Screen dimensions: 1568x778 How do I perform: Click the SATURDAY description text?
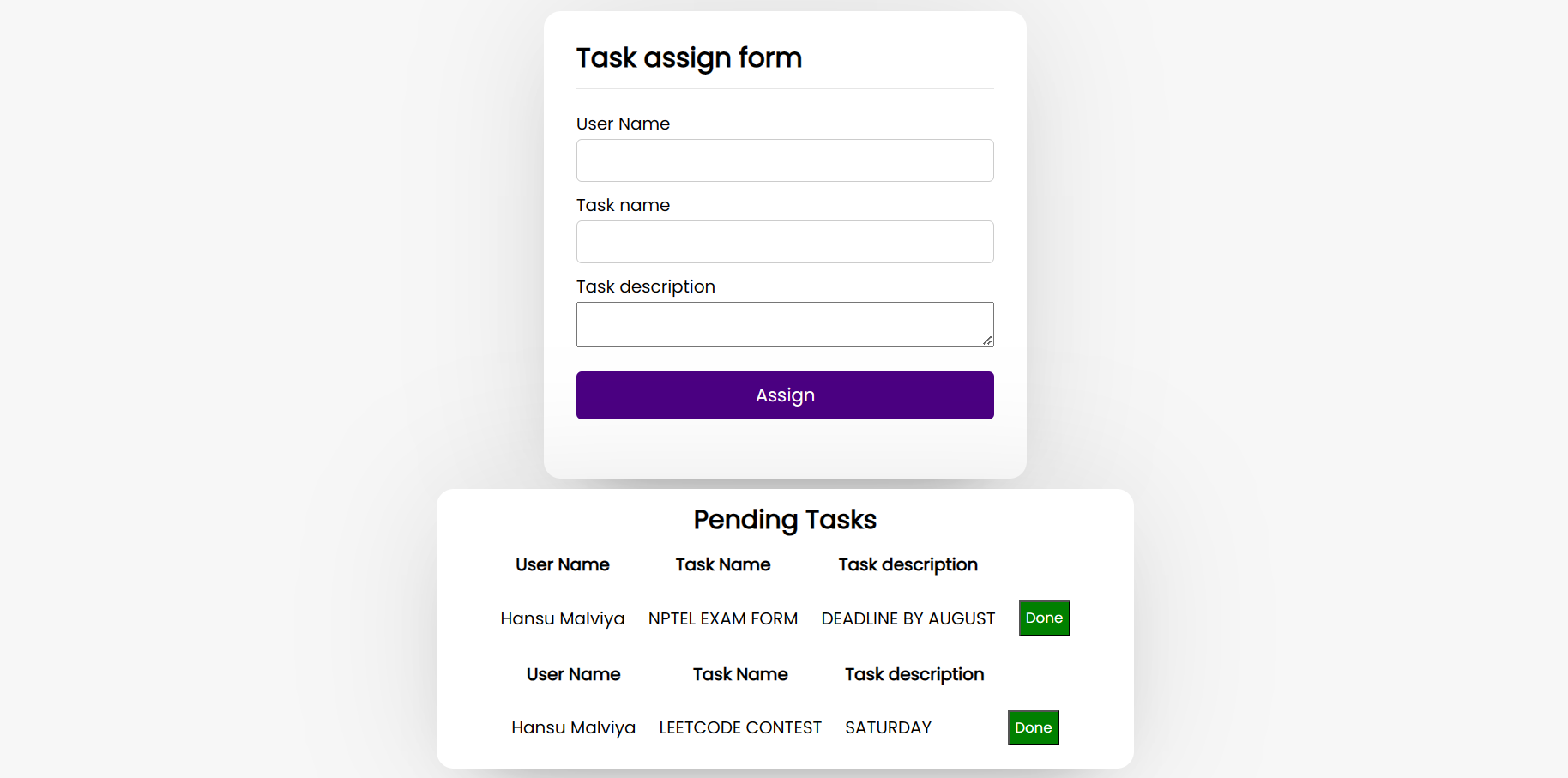[888, 727]
